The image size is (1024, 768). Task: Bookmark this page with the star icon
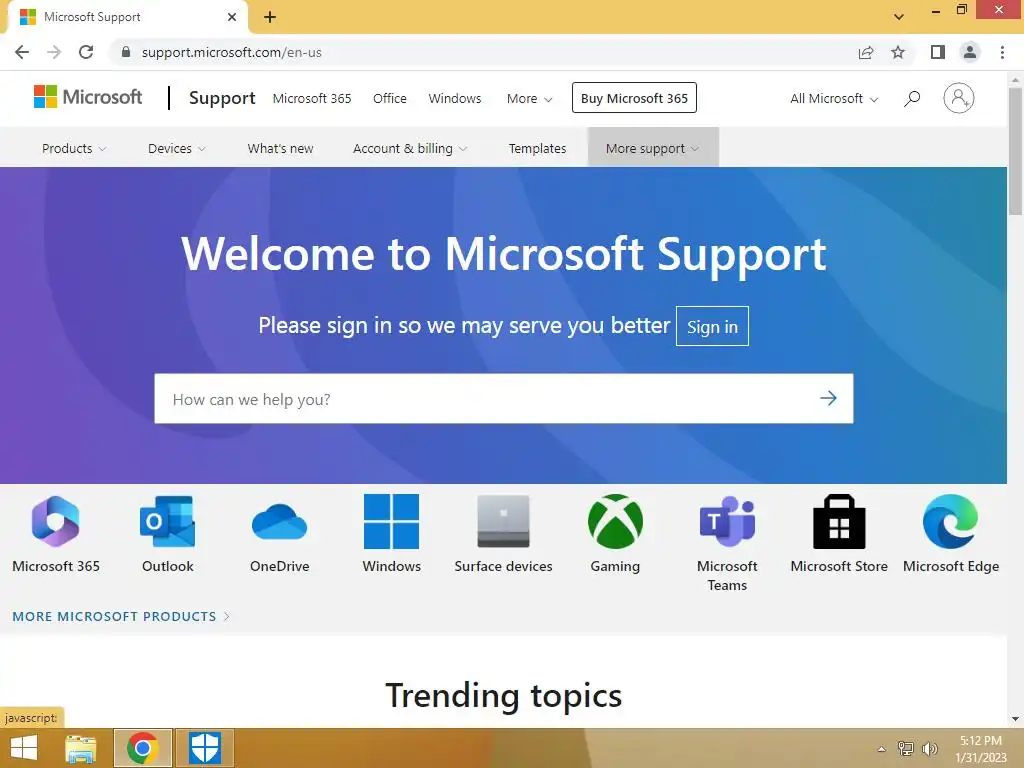point(898,52)
